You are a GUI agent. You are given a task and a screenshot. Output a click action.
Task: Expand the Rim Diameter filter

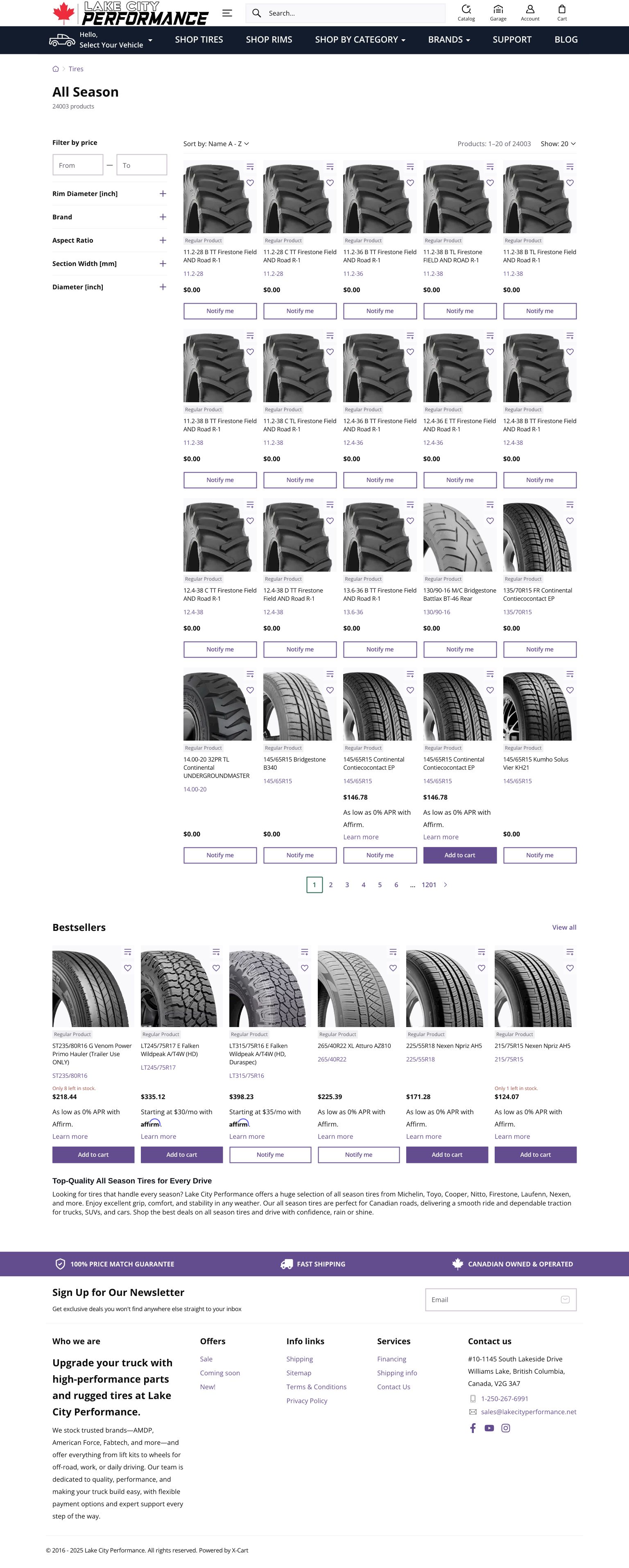coord(163,194)
